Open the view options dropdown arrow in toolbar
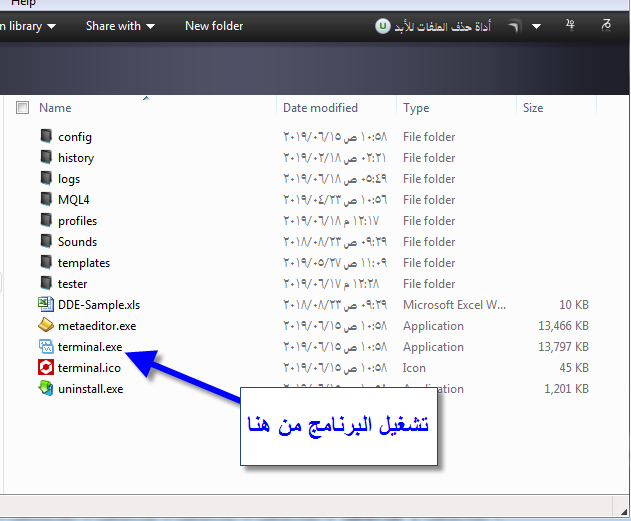This screenshot has width=631, height=521. click(536, 26)
